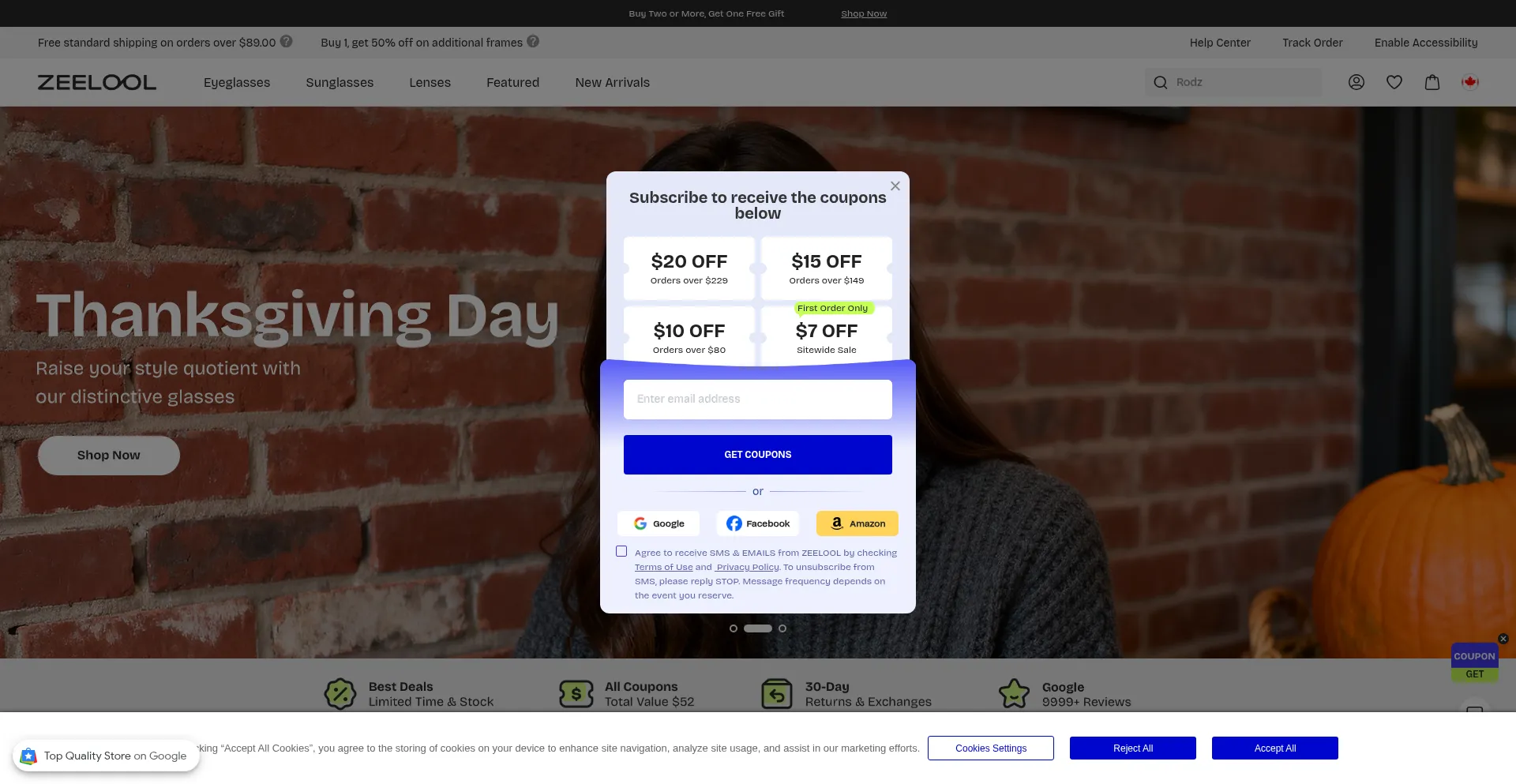This screenshot has height=784, width=1516.
Task: Select the third carousel slide dot
Action: 782,628
